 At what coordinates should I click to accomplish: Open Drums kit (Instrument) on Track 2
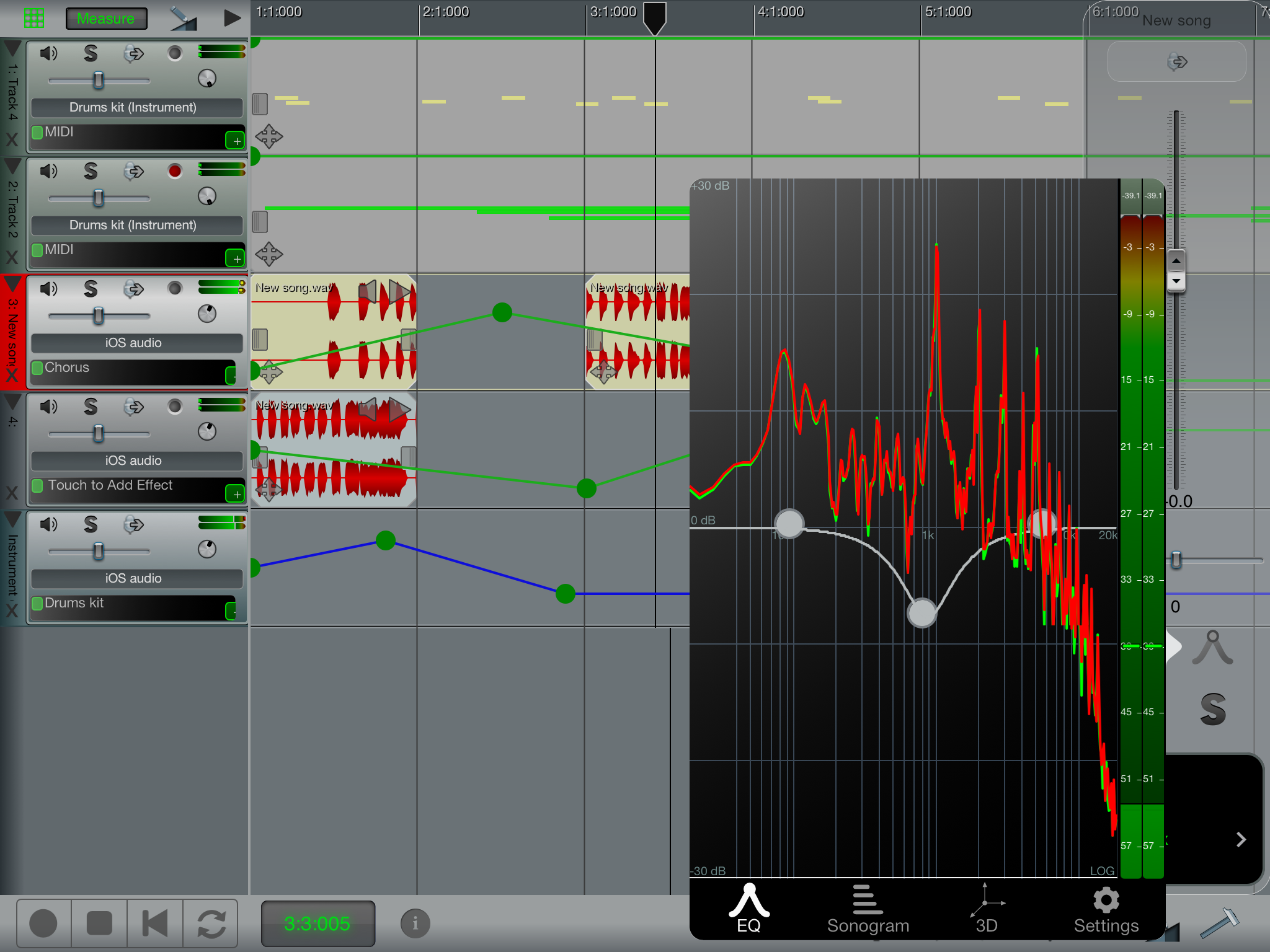pos(136,225)
